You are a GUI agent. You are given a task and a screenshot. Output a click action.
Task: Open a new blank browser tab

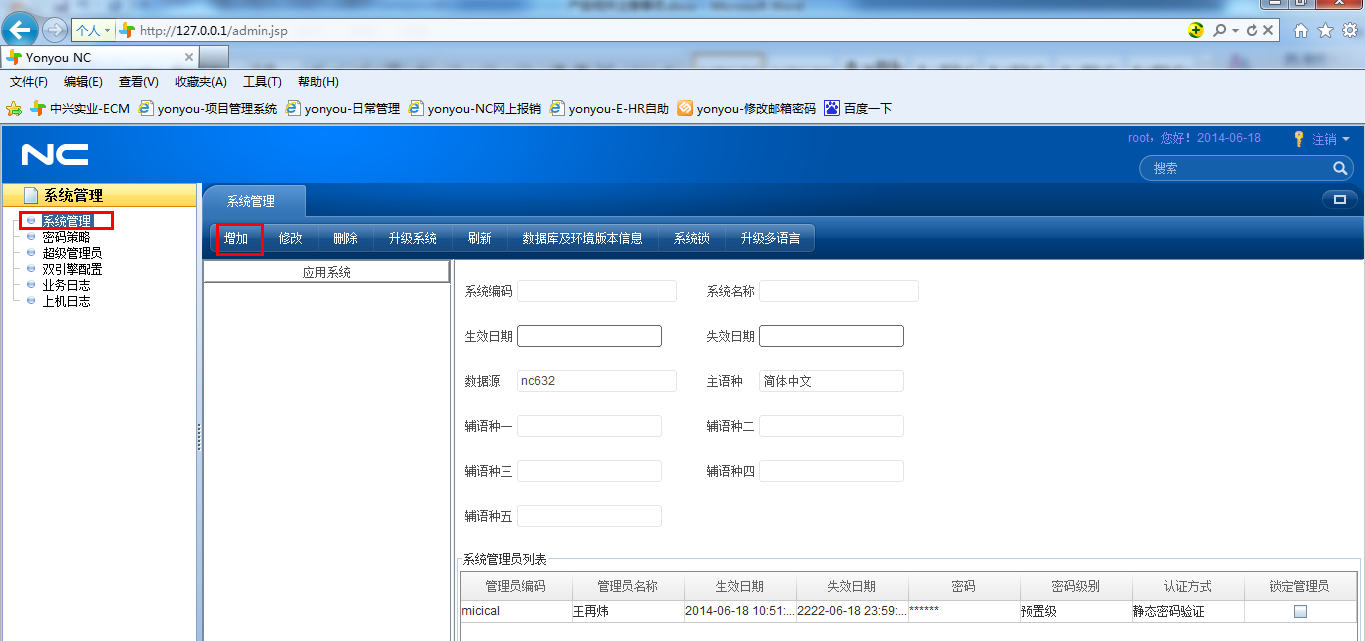[214, 57]
